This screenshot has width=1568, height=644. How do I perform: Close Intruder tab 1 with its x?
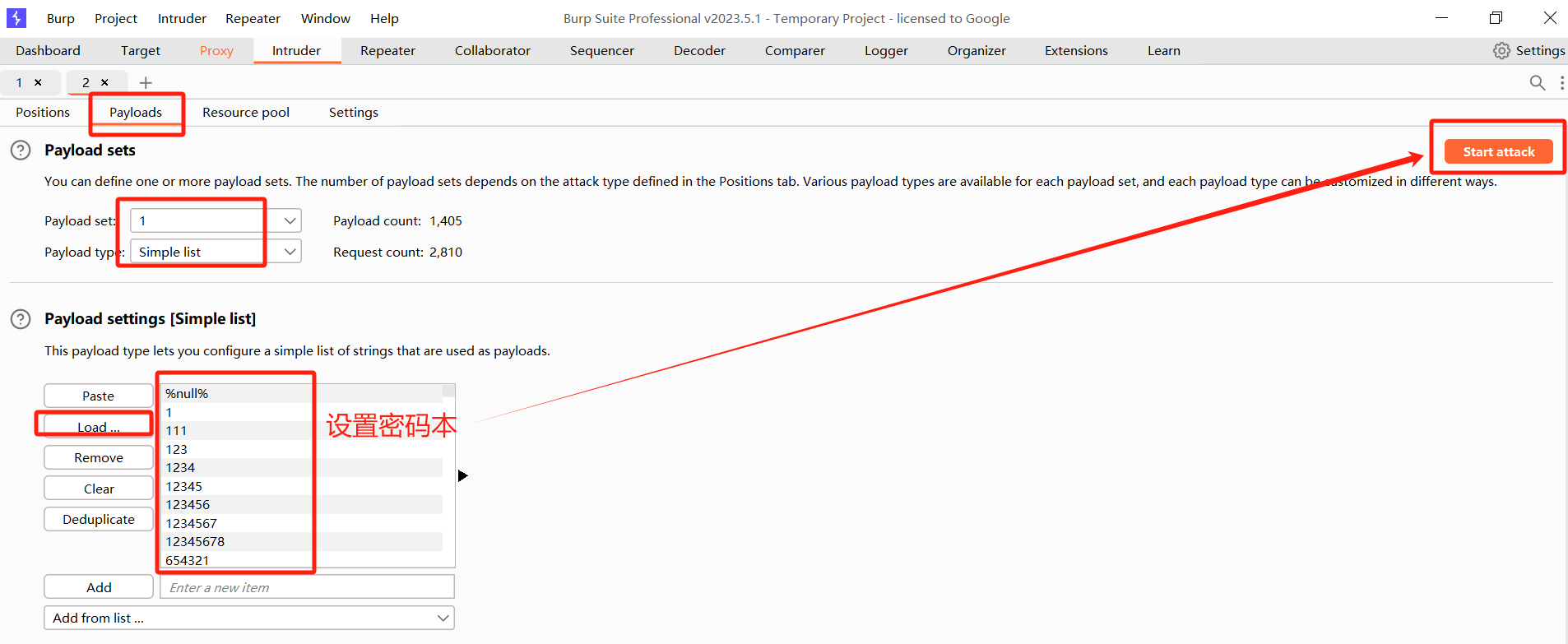(38, 82)
